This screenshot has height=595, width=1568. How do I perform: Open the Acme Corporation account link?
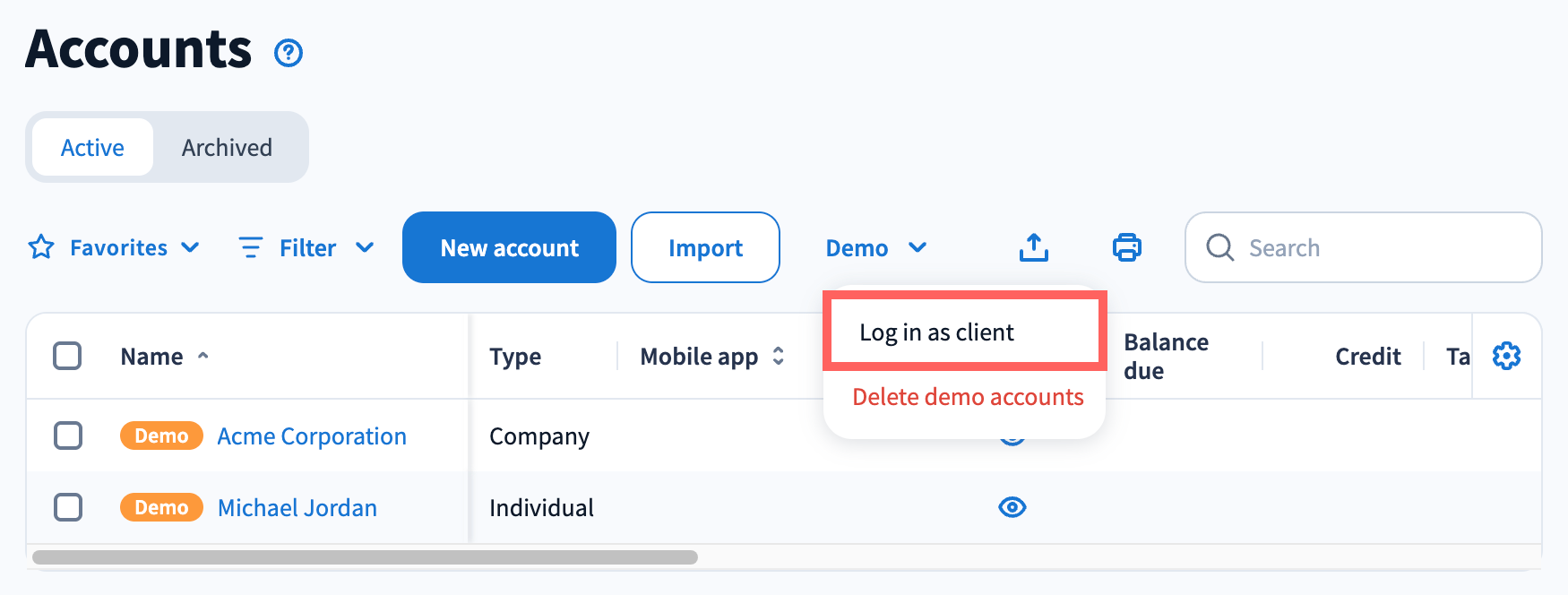(312, 436)
